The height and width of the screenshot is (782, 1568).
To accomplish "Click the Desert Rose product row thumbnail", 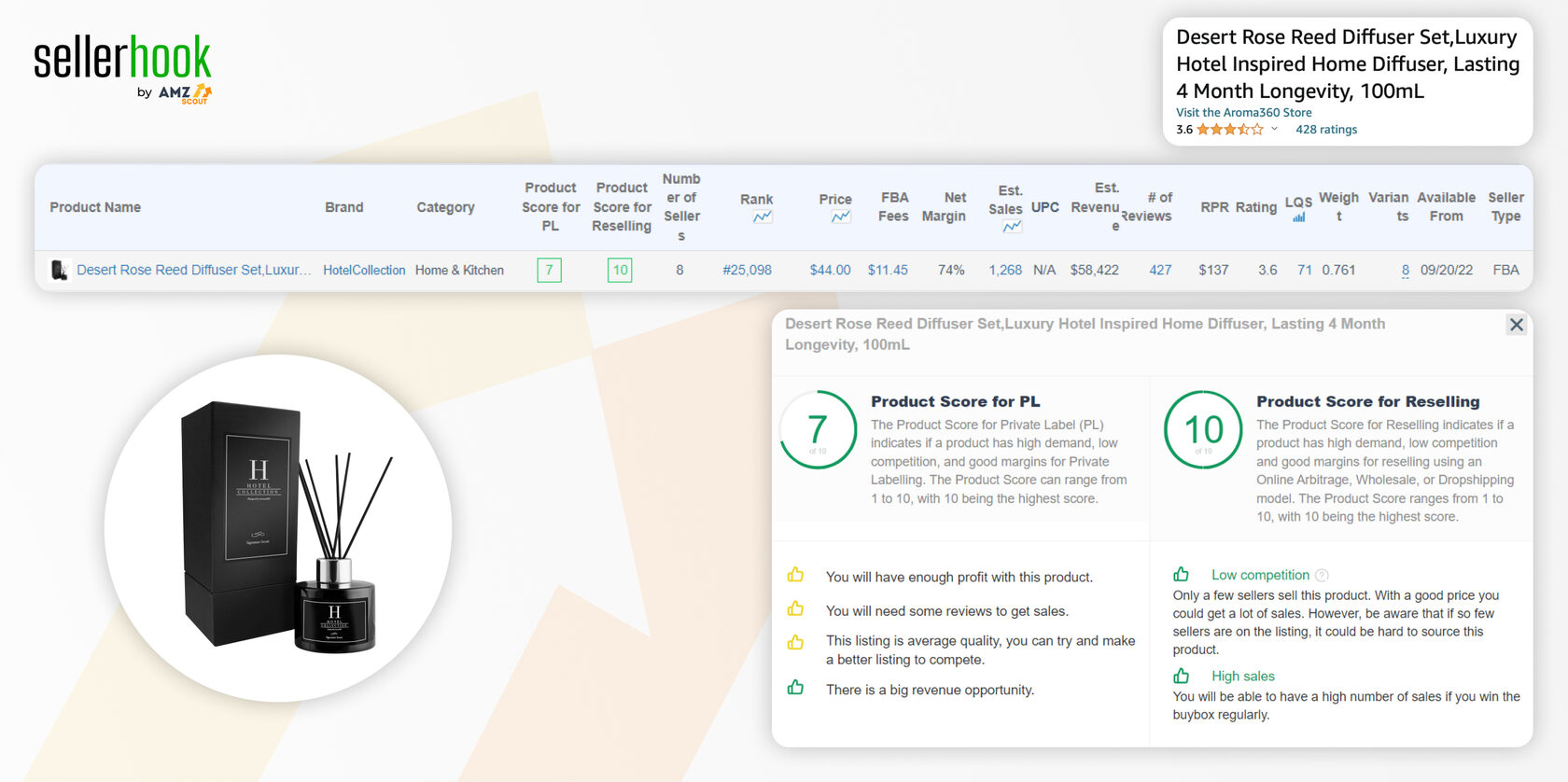I will tap(60, 270).
